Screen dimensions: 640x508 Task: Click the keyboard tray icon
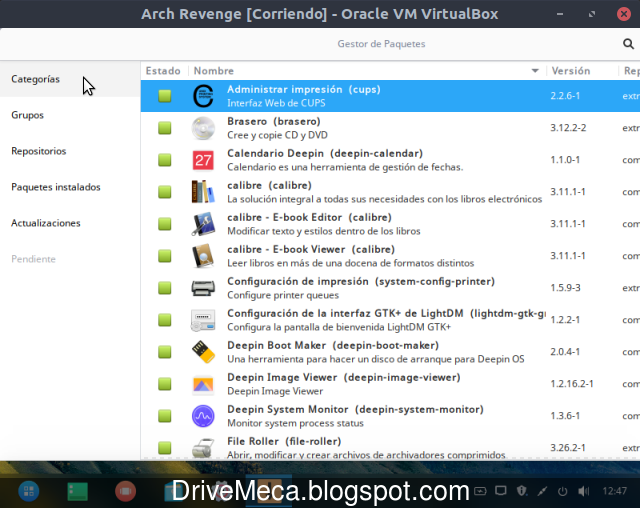tap(480, 491)
